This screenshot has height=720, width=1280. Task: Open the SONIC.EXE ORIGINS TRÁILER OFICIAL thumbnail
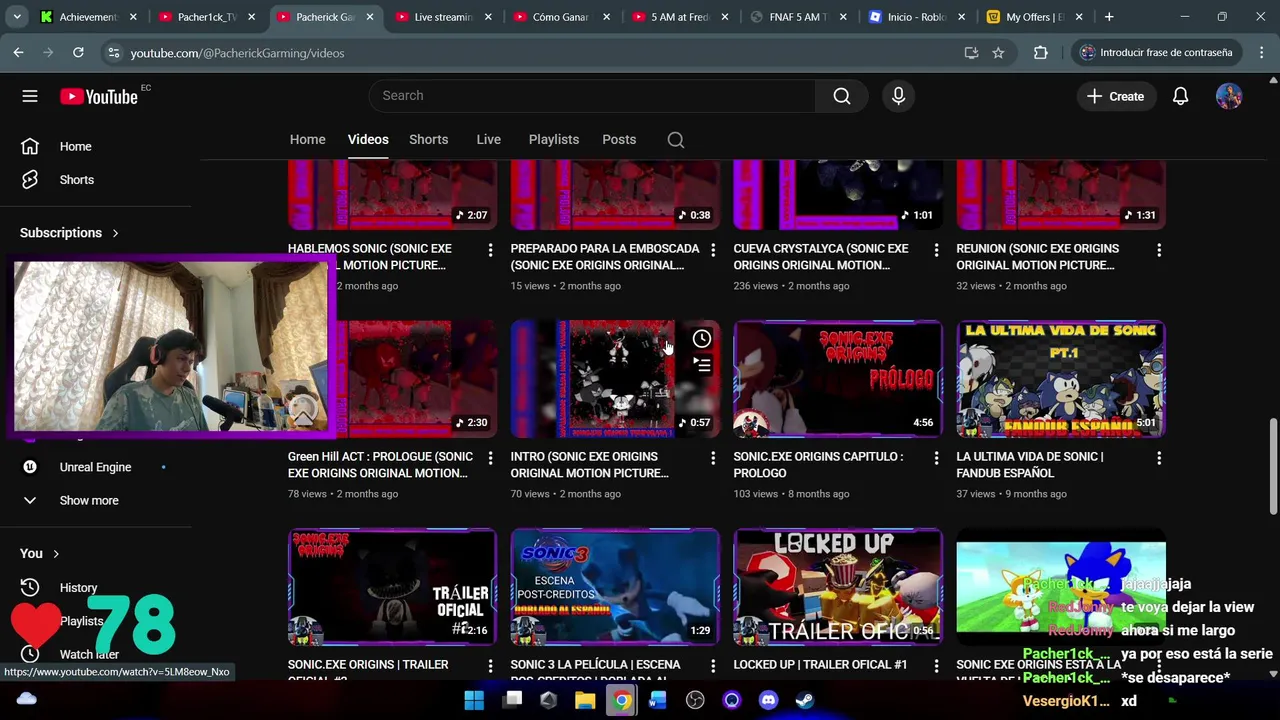392,587
